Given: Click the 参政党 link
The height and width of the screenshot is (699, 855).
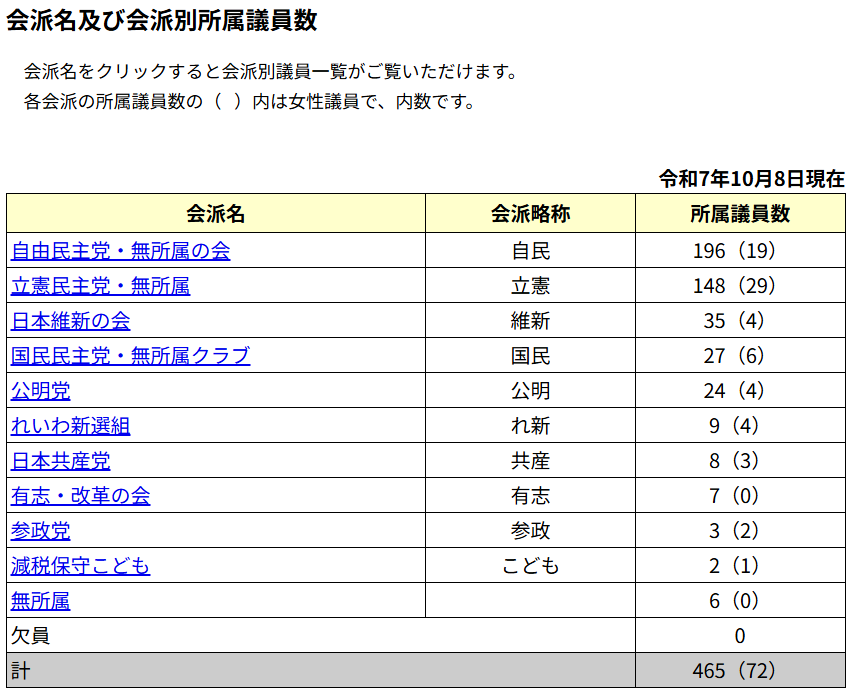Looking at the screenshot, I should click(x=40, y=531).
